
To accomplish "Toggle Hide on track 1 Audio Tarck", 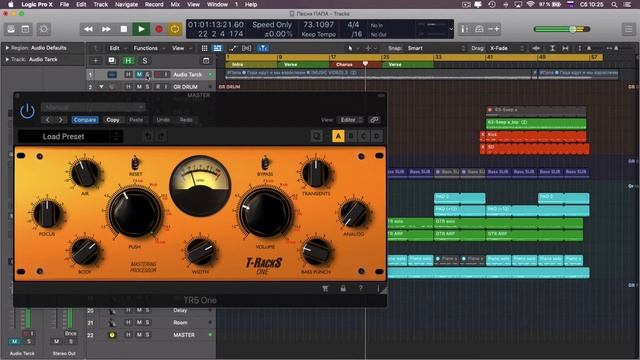I will tap(128, 75).
